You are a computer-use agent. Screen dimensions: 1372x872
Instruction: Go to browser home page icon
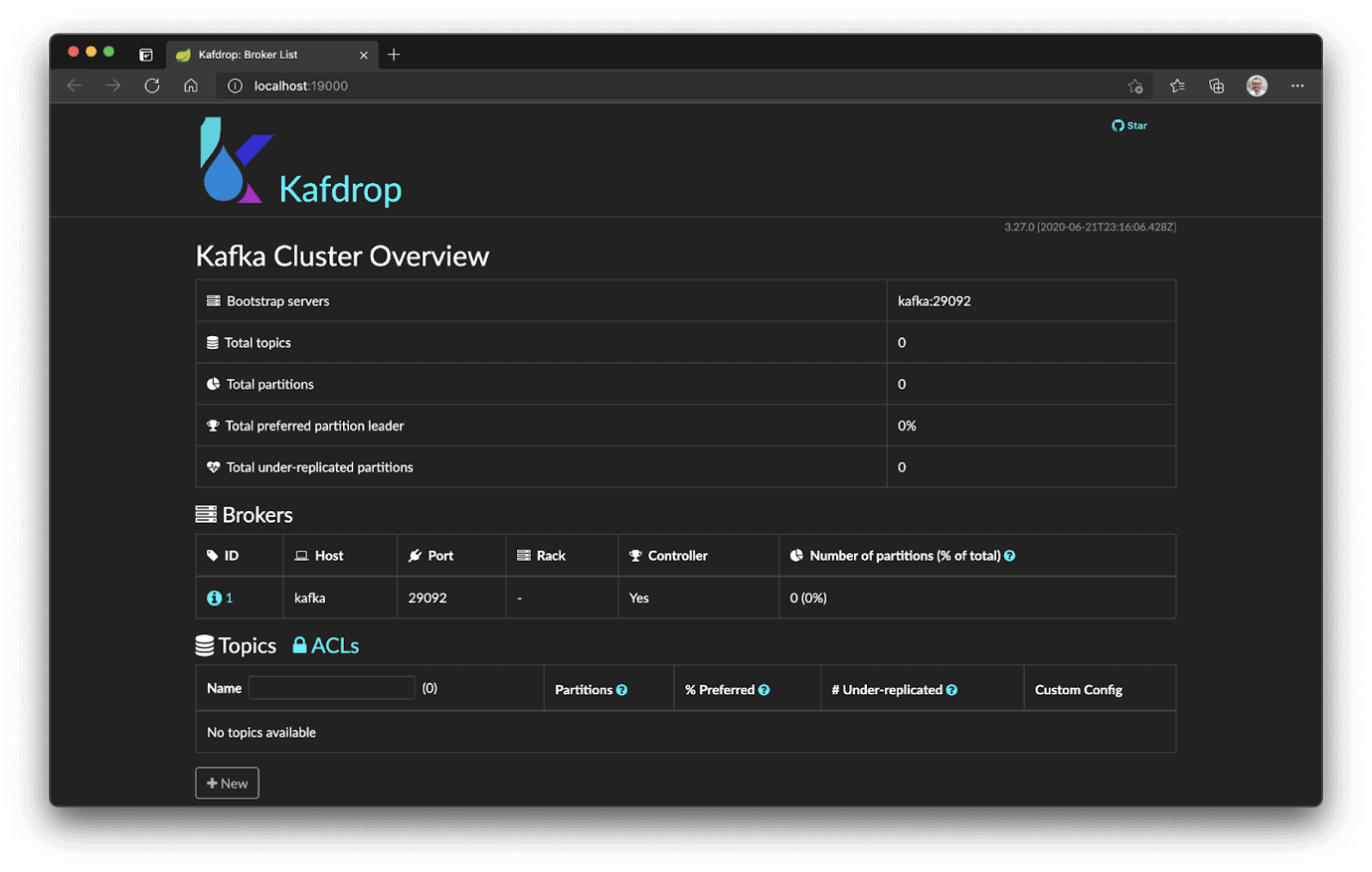point(191,86)
